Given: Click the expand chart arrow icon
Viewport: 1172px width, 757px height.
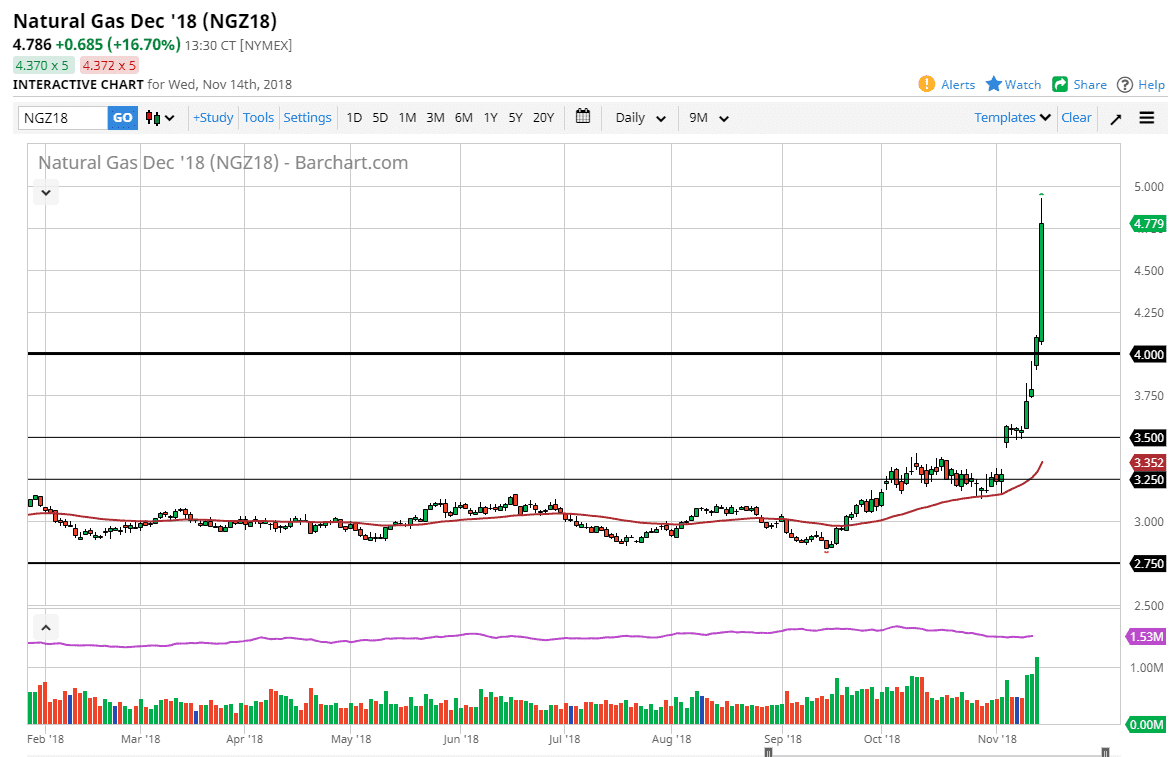Looking at the screenshot, I should 1116,119.
